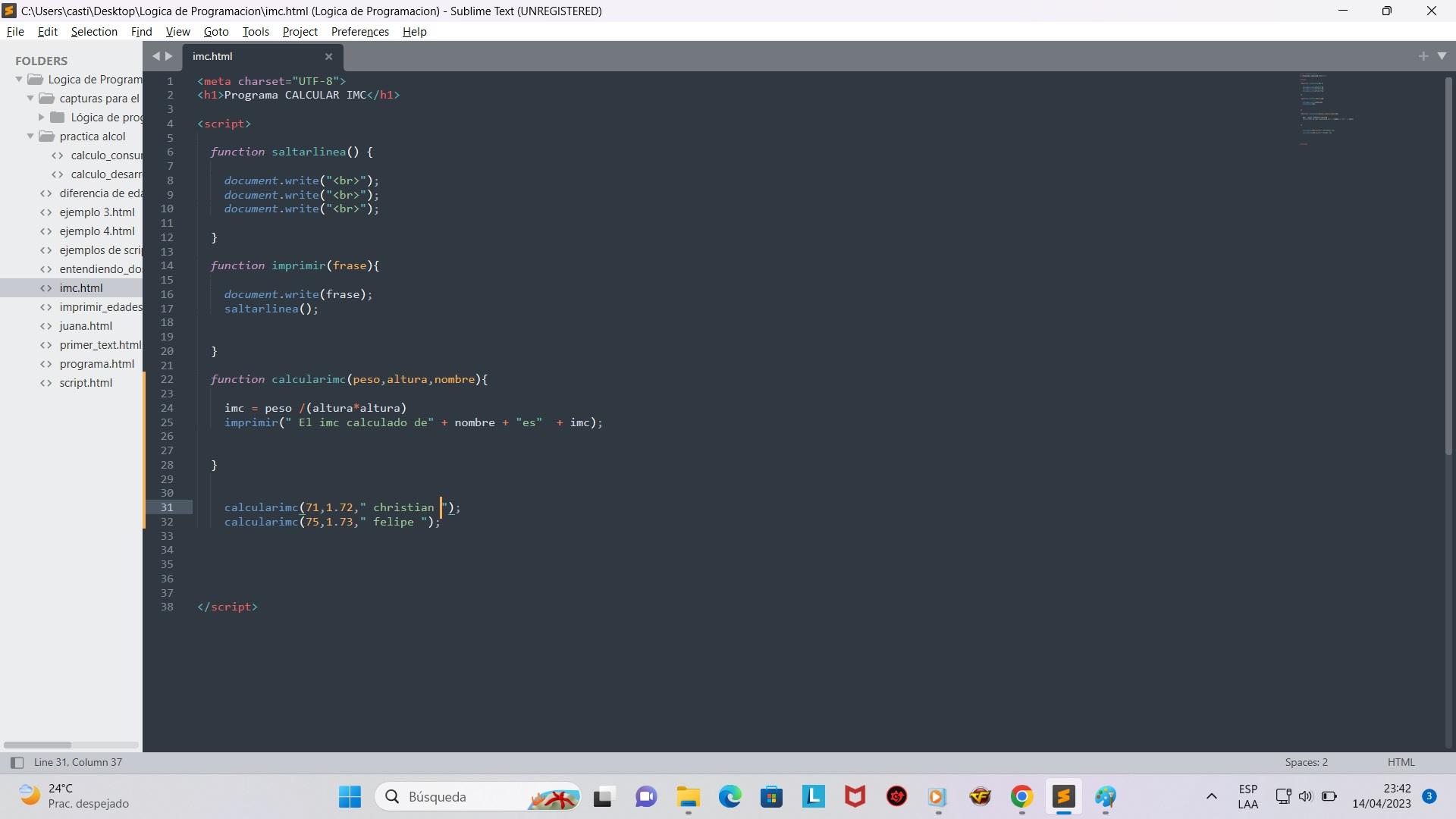Open the View menu
Screen dimensions: 1456x819
coord(177,32)
